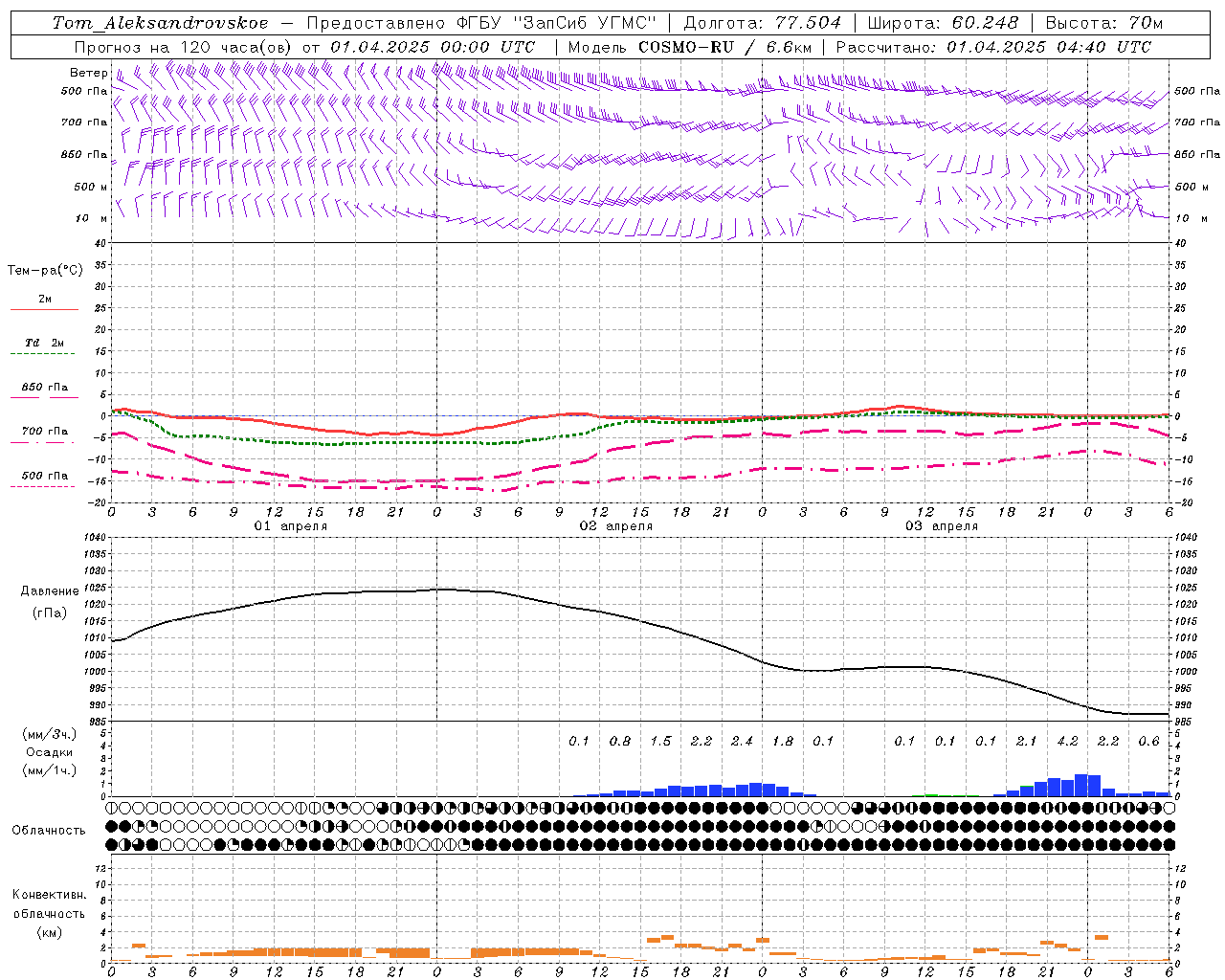This screenshot has height=980, width=1225.
Task: Click the 500 гПа entry in temperature legend
Action: click(x=45, y=475)
